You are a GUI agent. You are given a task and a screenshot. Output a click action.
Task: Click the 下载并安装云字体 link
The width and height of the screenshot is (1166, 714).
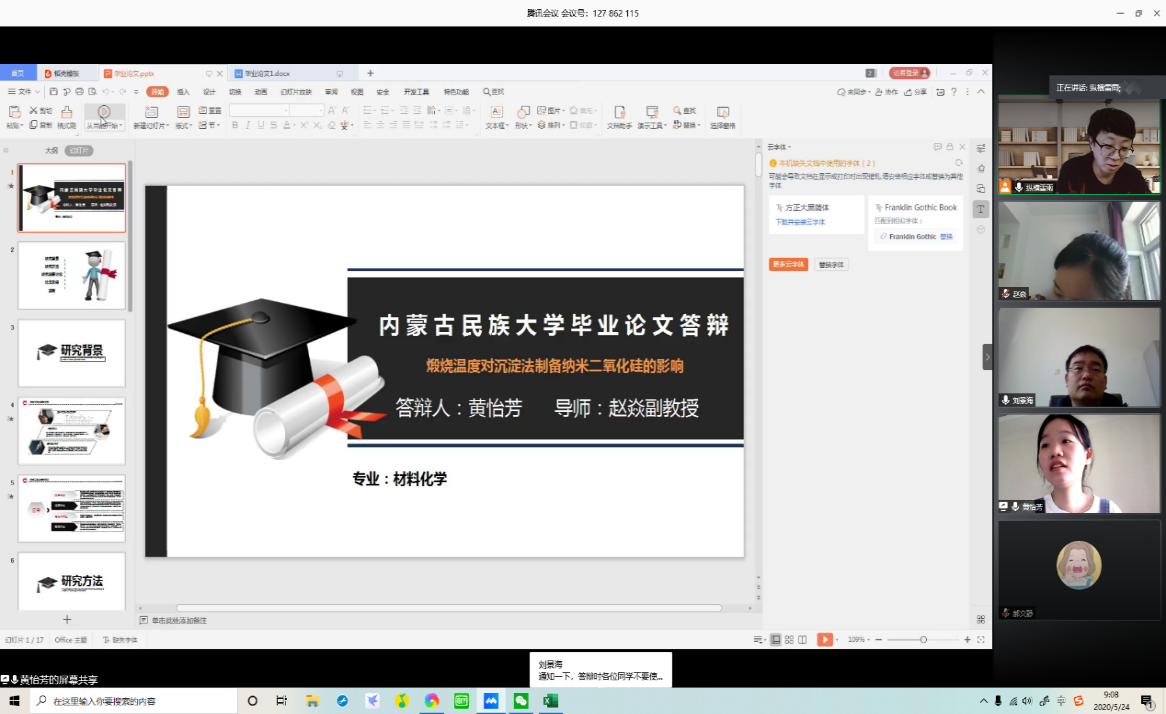(x=800, y=222)
